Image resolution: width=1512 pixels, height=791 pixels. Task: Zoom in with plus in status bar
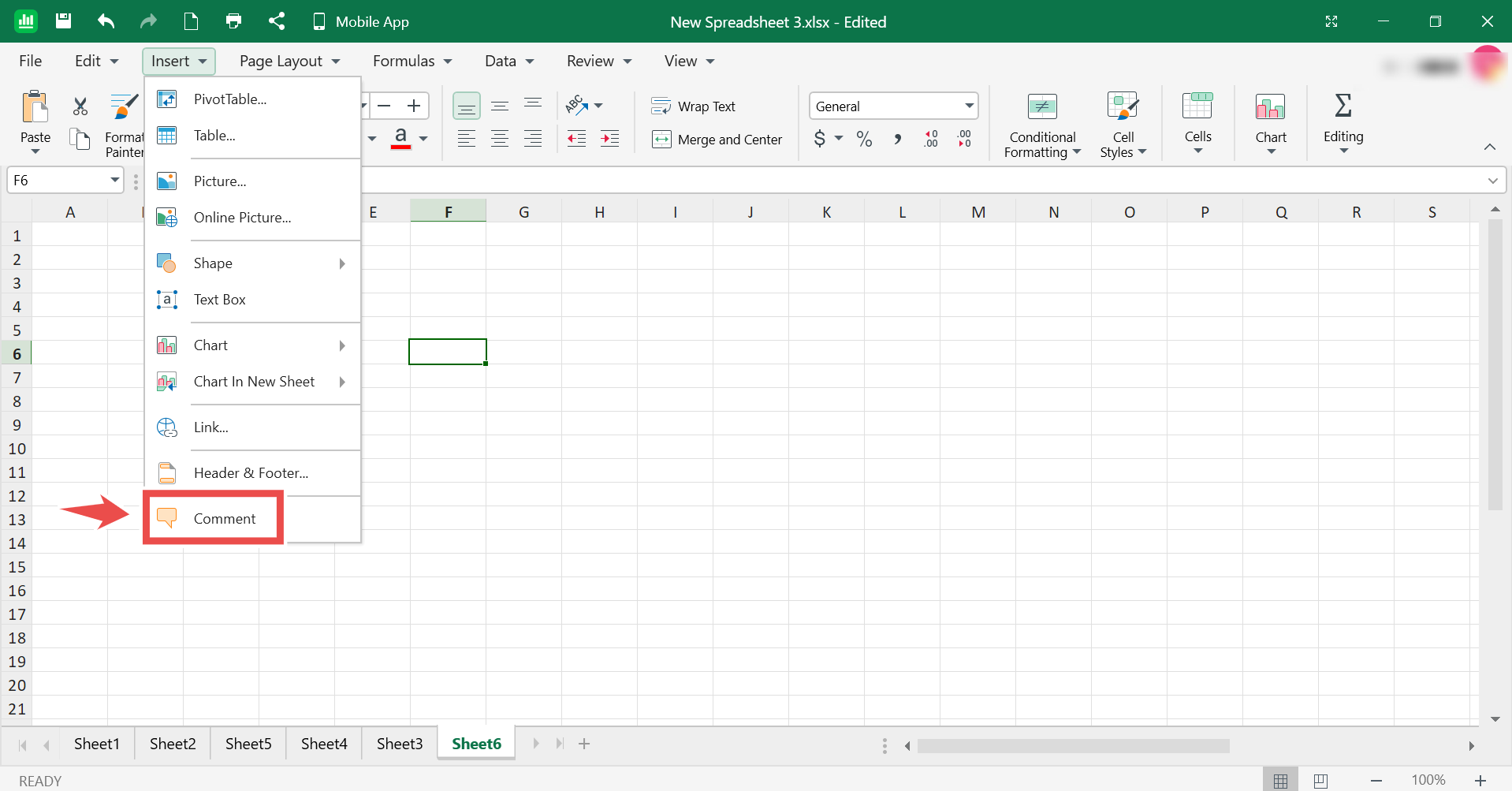1480,780
